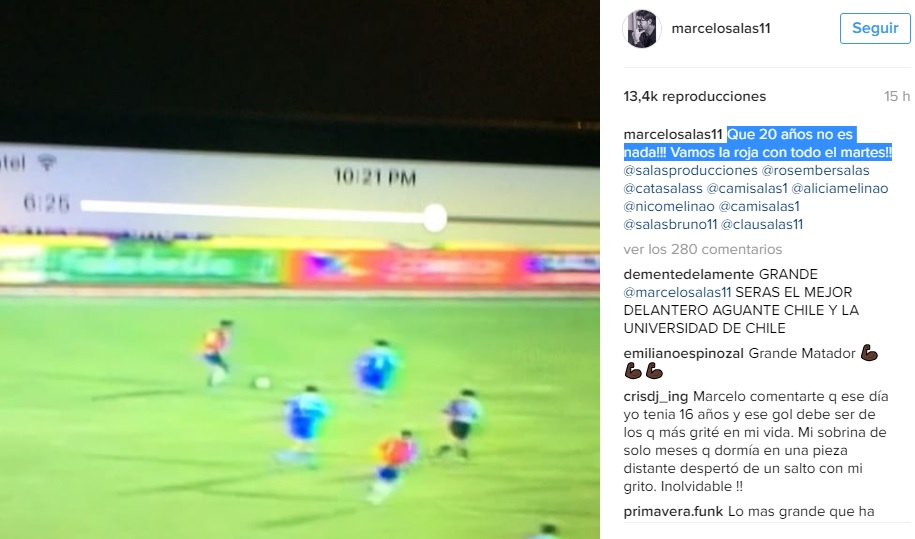Image resolution: width=915 pixels, height=539 pixels.
Task: Open marcelosalas11 profile avatar picture
Action: tap(641, 29)
